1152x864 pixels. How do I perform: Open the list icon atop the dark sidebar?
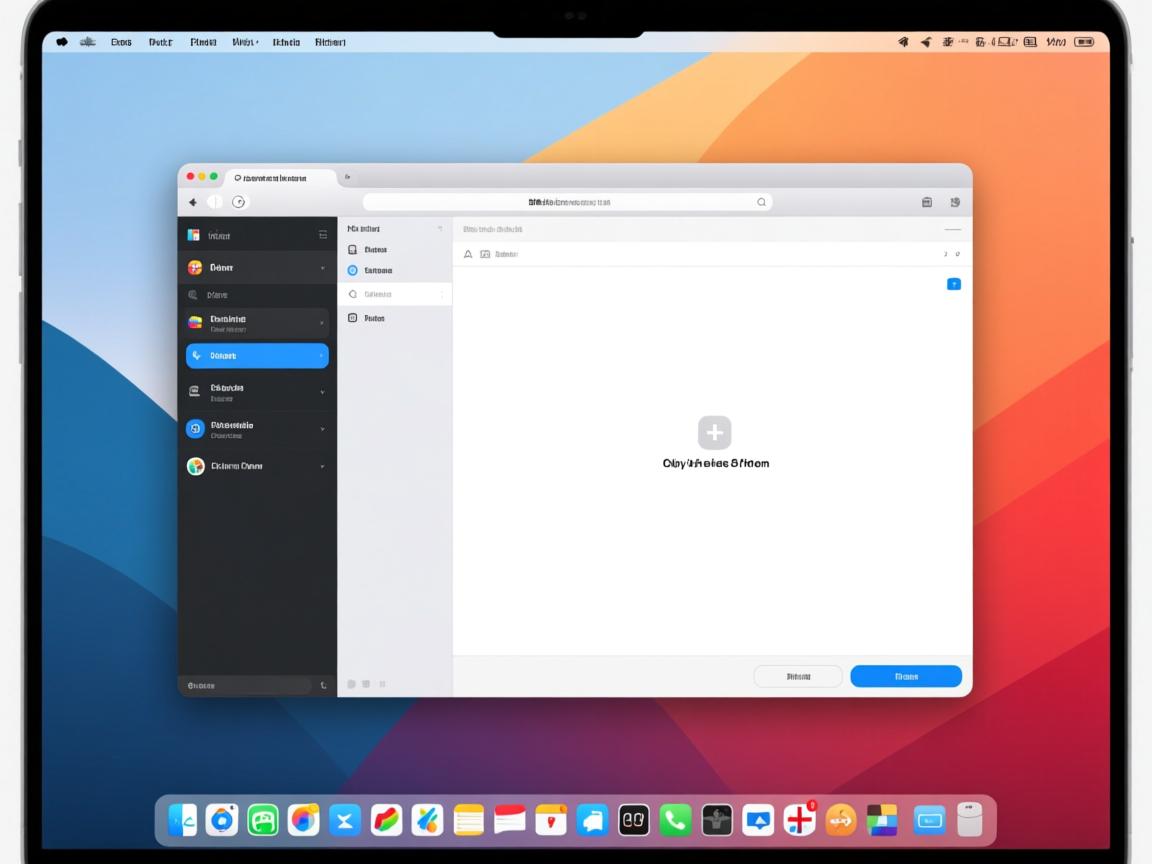(323, 235)
